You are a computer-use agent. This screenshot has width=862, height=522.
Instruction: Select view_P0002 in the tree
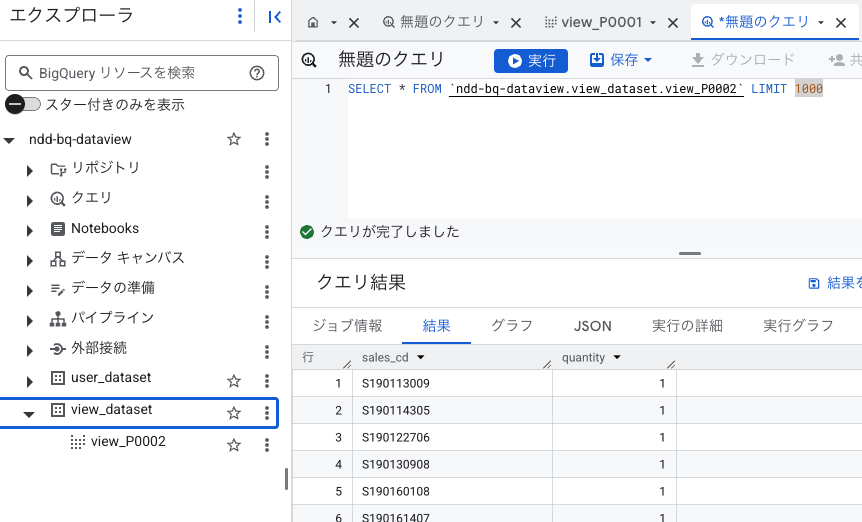pyautogui.click(x=128, y=442)
